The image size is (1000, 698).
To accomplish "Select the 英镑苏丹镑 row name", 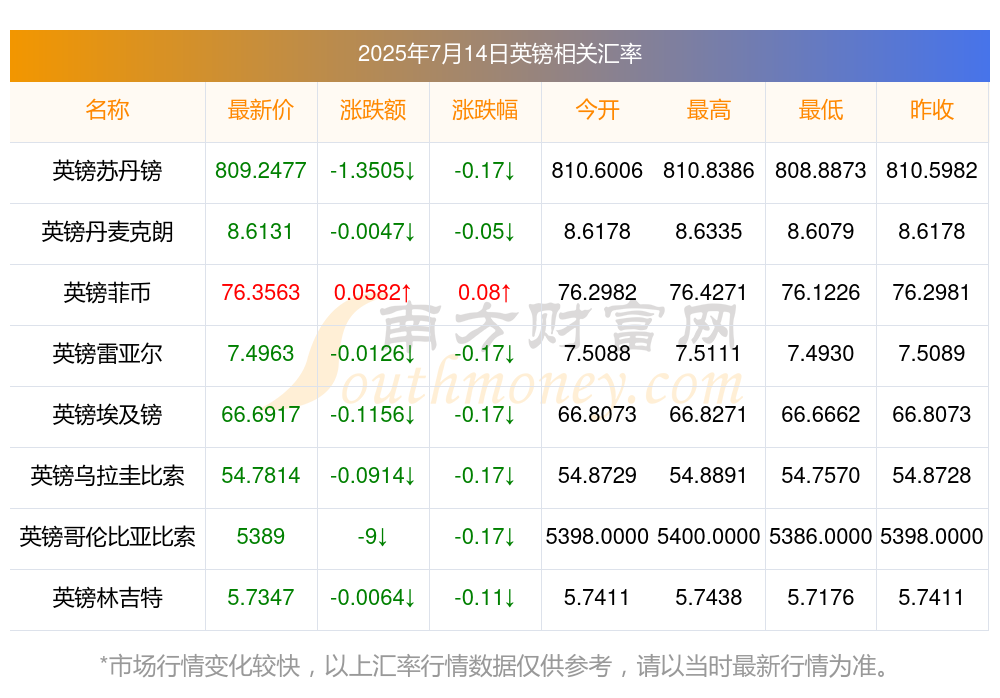I will pyautogui.click(x=107, y=171).
